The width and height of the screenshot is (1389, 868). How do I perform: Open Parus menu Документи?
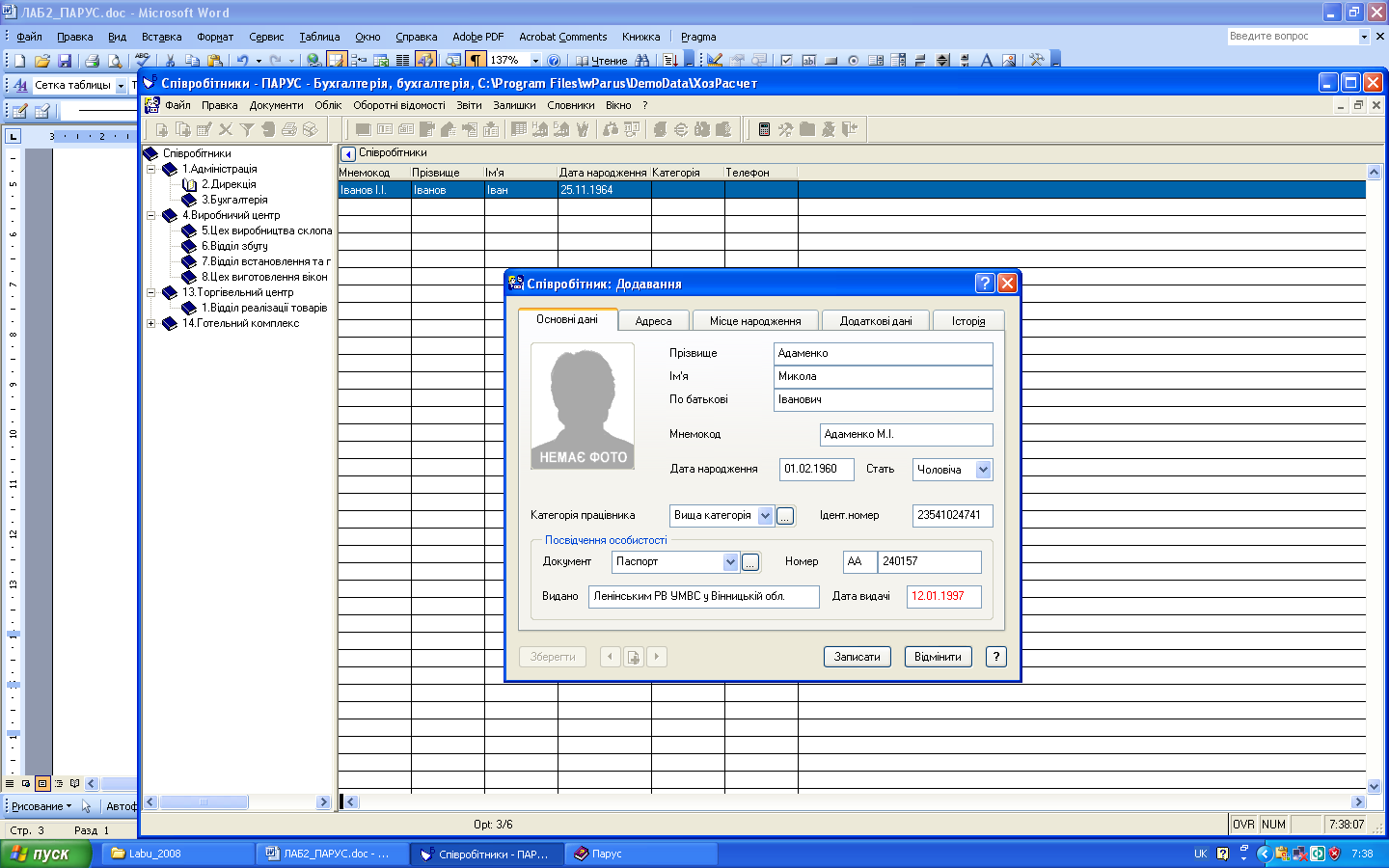tap(276, 105)
